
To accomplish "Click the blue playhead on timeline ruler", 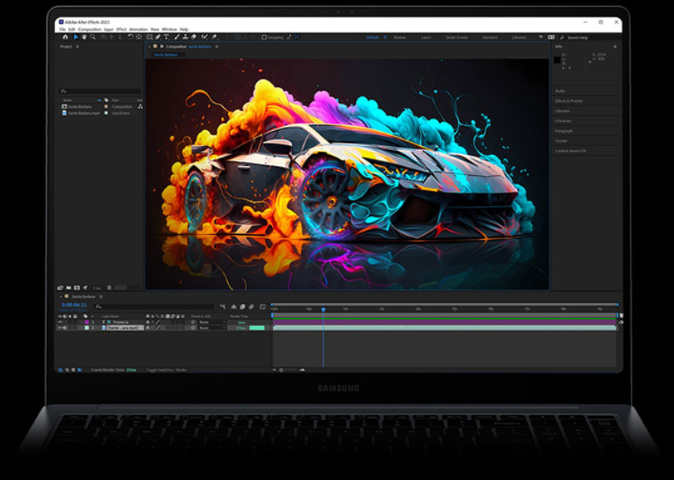I will pos(323,309).
